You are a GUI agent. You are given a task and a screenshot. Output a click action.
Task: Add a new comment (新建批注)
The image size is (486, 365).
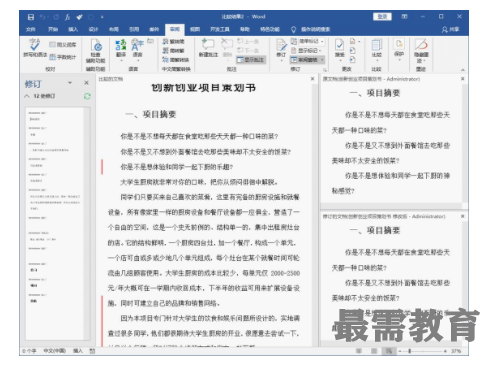[208, 48]
